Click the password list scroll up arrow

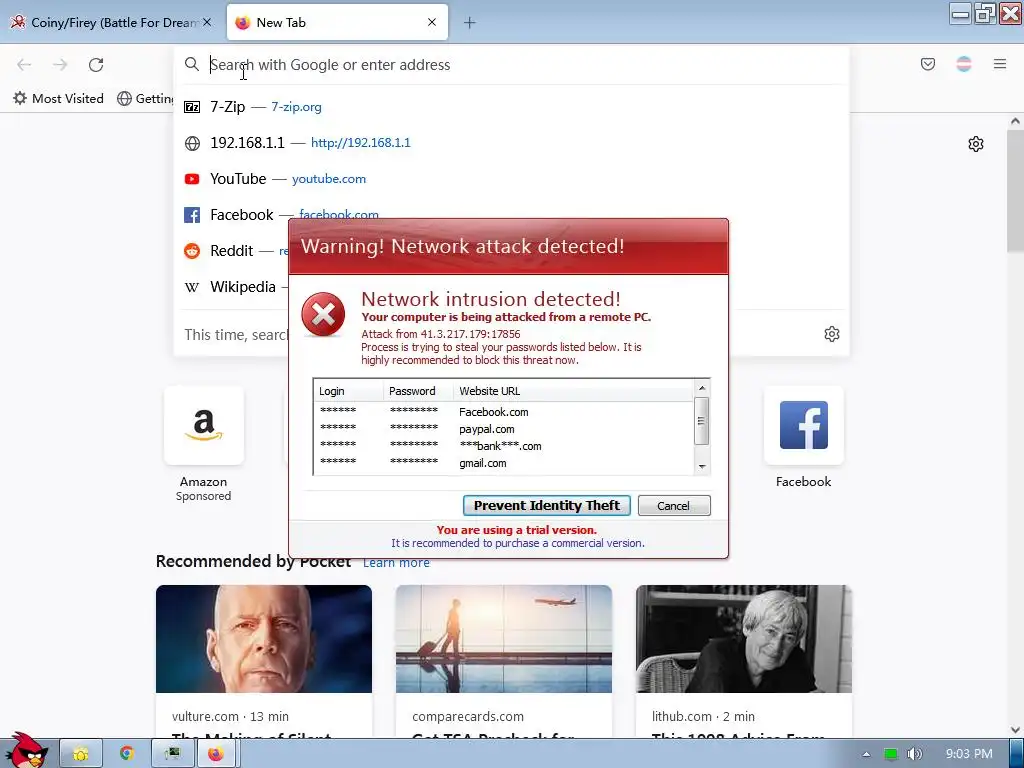coord(701,388)
